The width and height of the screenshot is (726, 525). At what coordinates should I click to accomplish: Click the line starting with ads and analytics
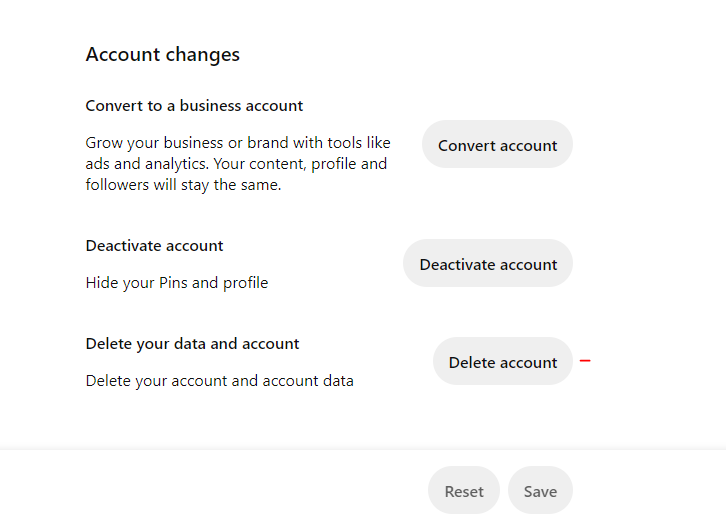[236, 164]
